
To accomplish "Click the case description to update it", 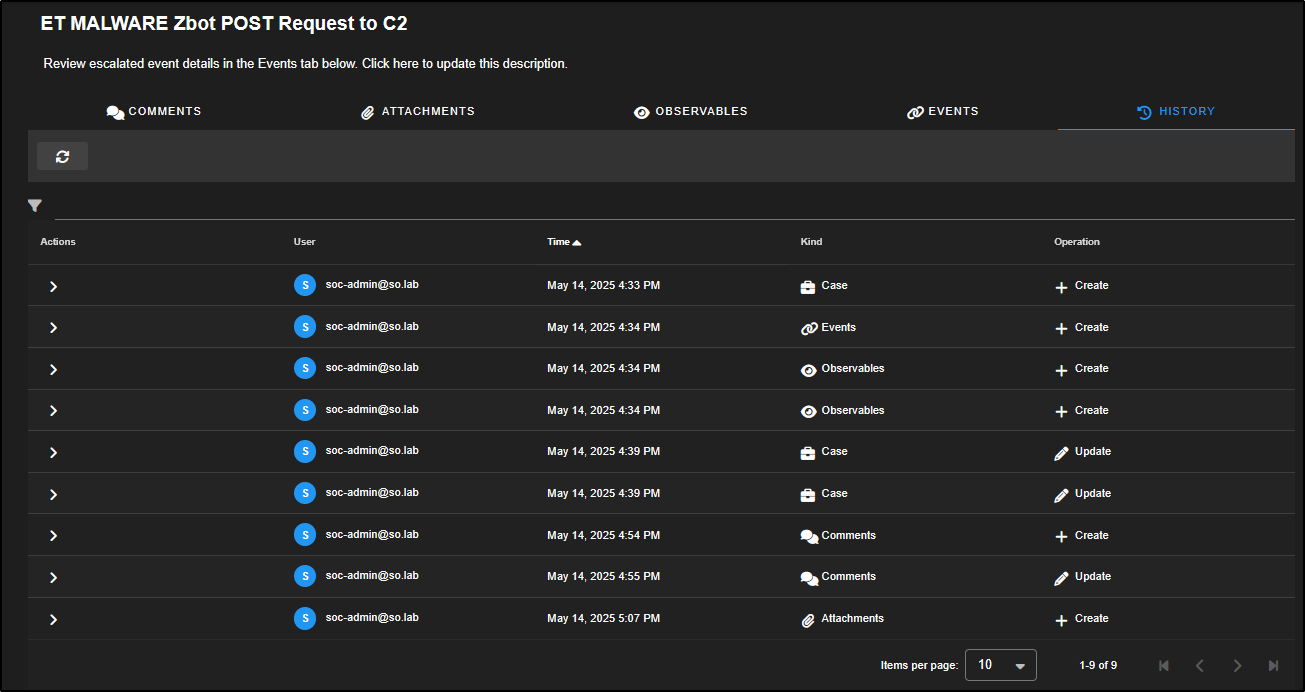I will (305, 64).
